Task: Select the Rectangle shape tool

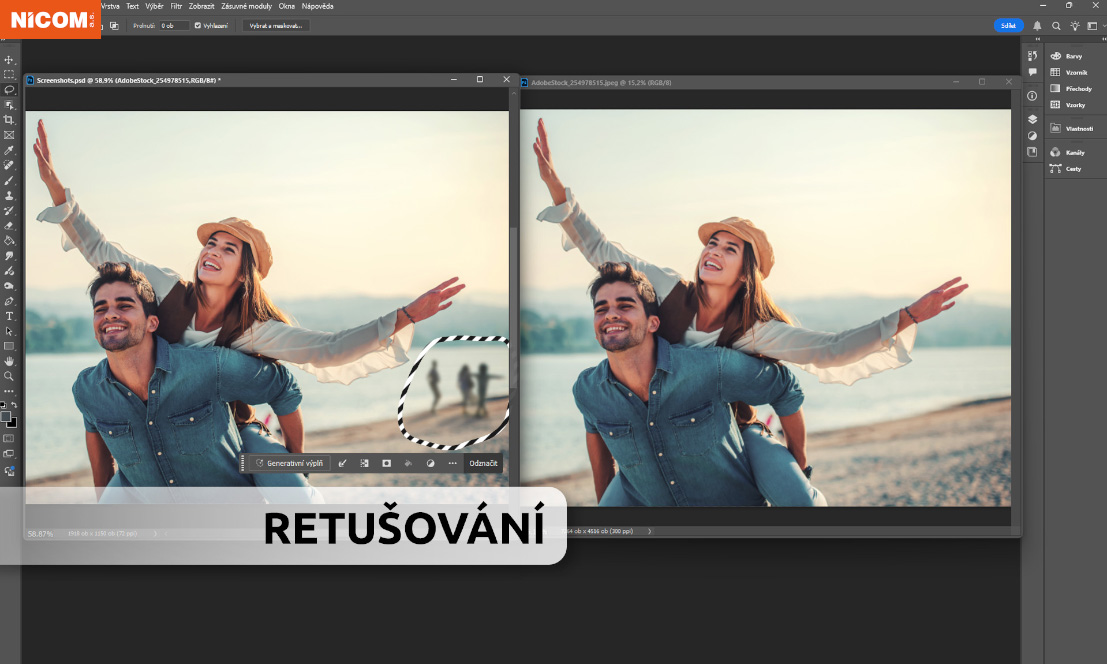Action: 9,346
